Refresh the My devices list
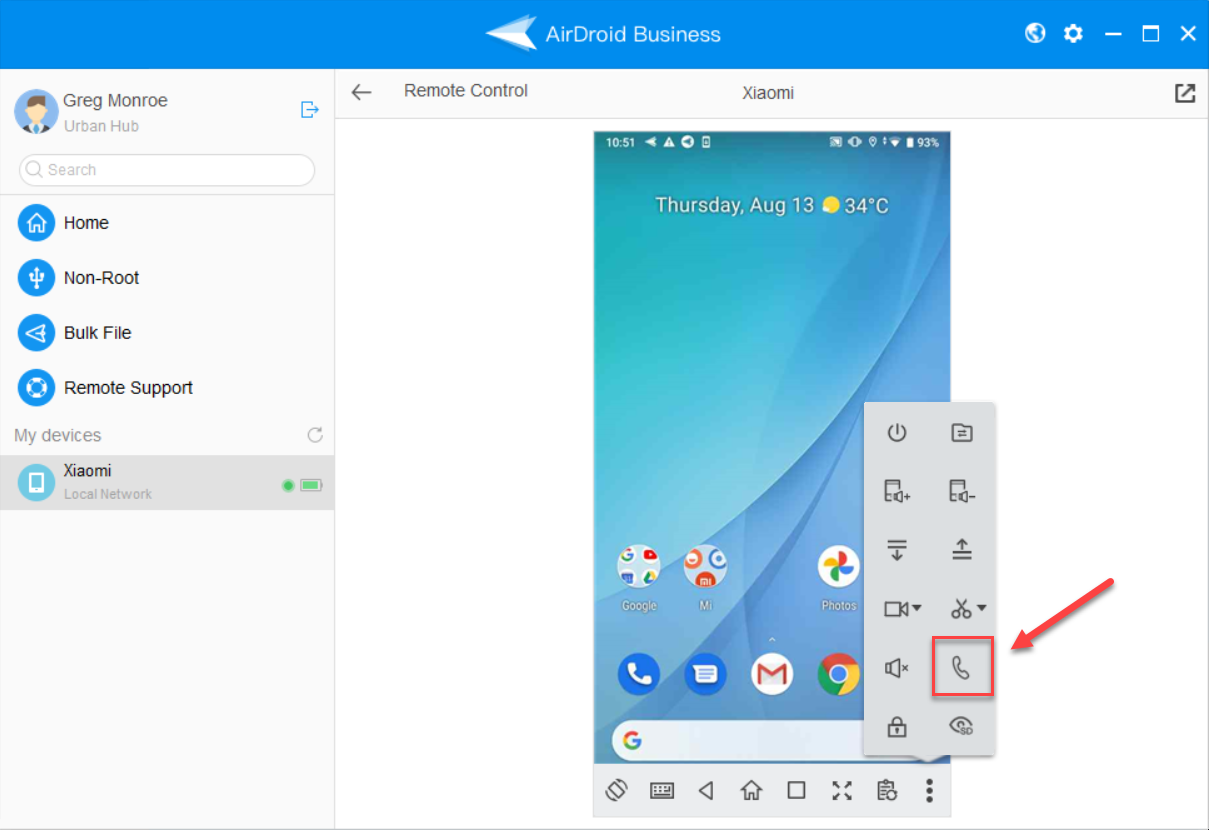 tap(315, 435)
